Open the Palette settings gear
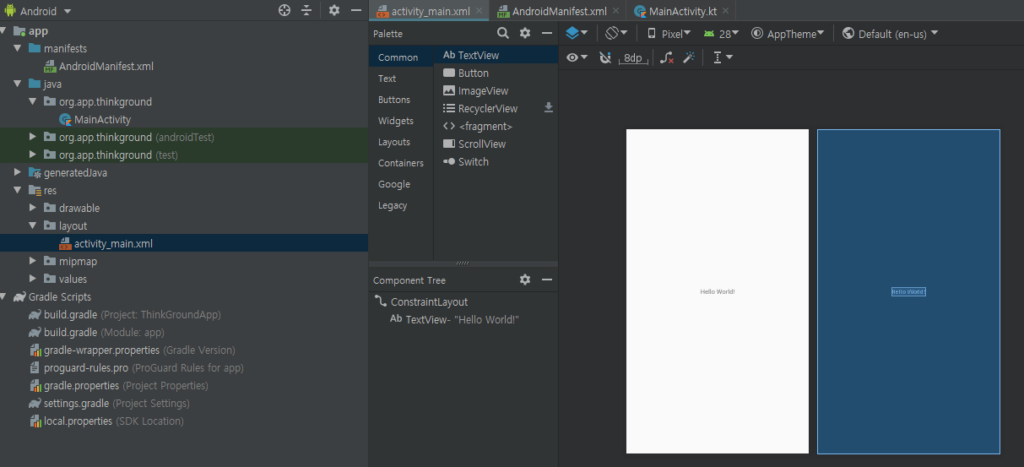 [x=525, y=33]
